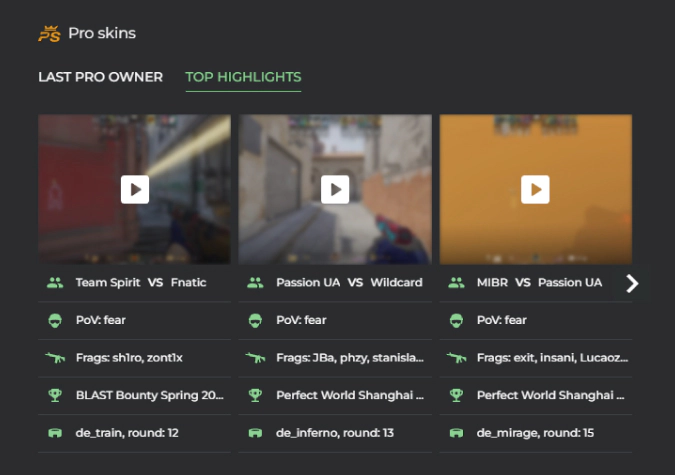Click PoV: fear in the MIBR card
675x475 pixels.
(502, 320)
